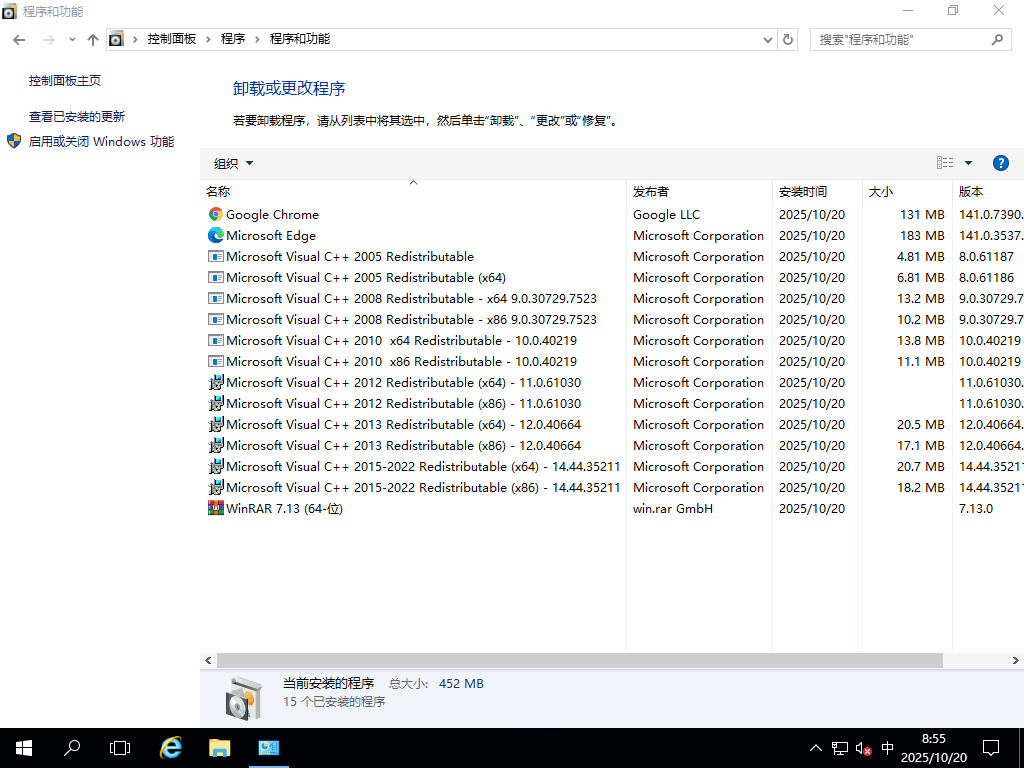Click the back navigation arrow
The height and width of the screenshot is (768, 1024).
[18, 39]
